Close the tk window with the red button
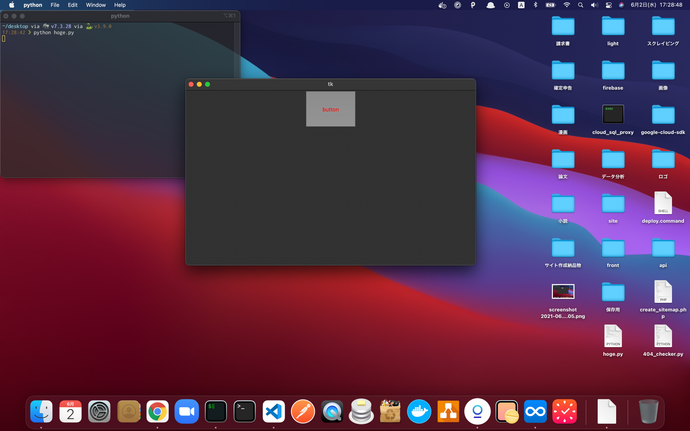 click(191, 84)
